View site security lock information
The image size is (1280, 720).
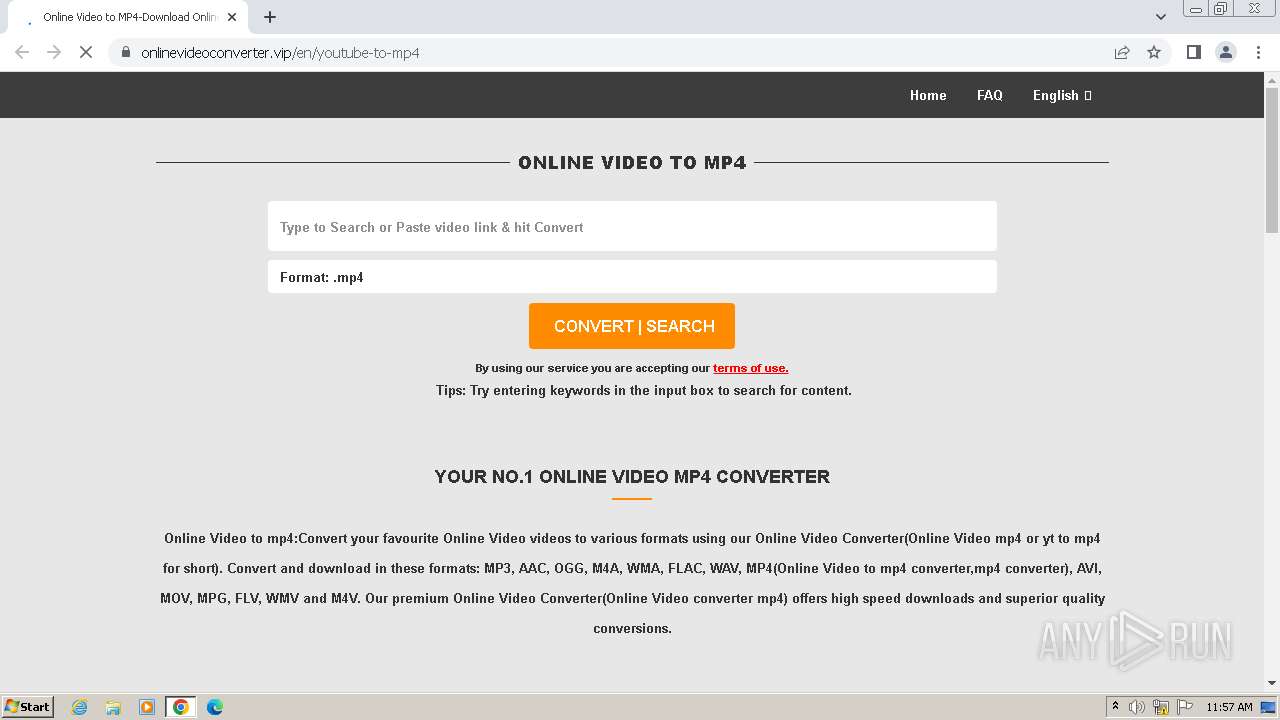126,52
